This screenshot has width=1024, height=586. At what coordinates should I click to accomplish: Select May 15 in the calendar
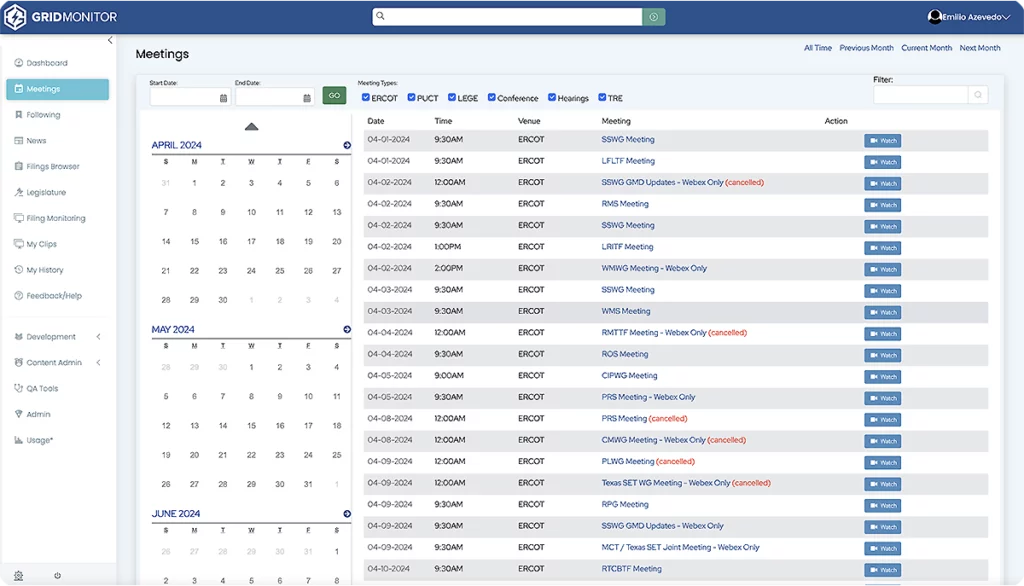[x=251, y=426]
